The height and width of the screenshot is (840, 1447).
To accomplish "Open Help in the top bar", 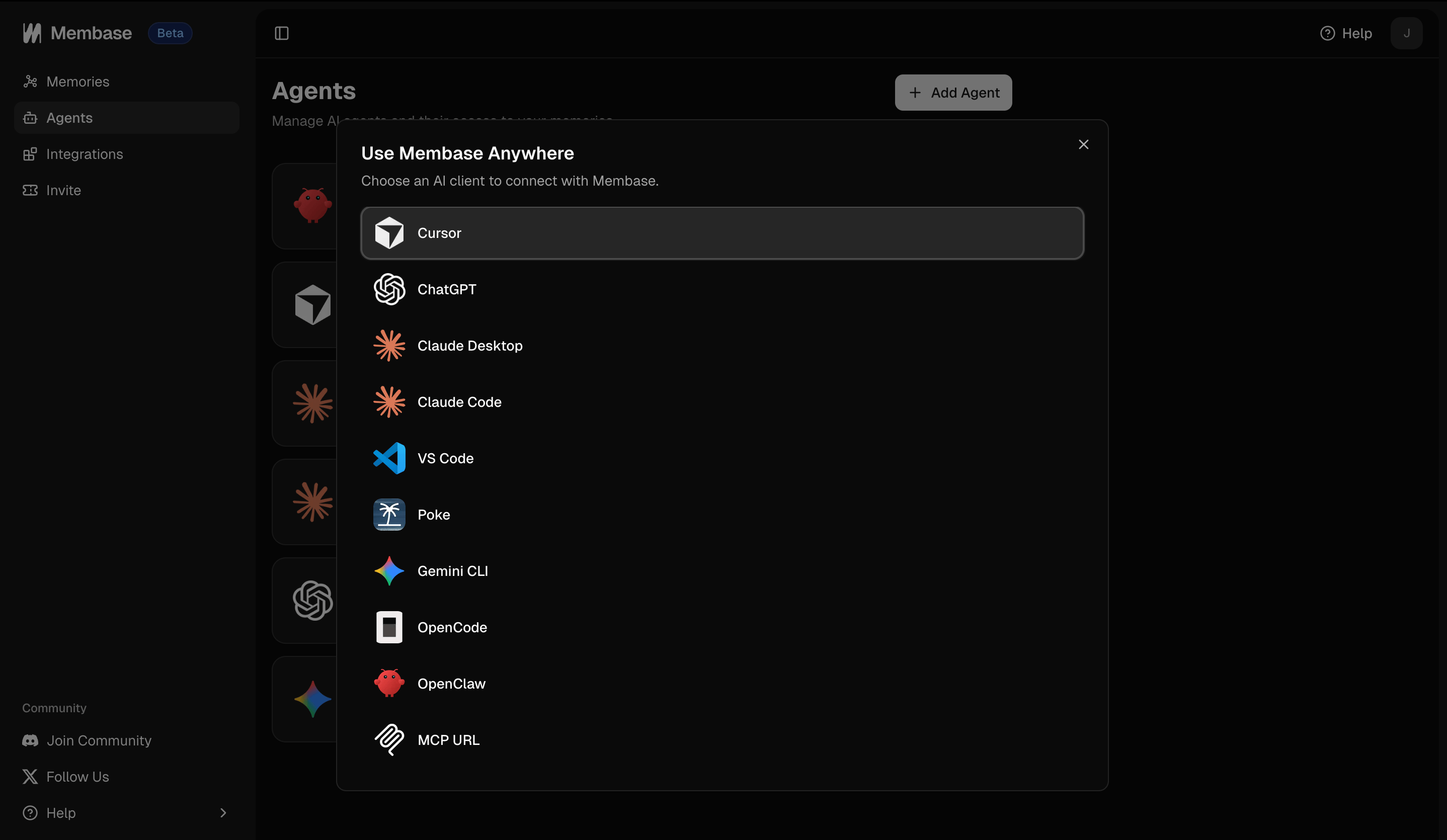I will (x=1346, y=33).
